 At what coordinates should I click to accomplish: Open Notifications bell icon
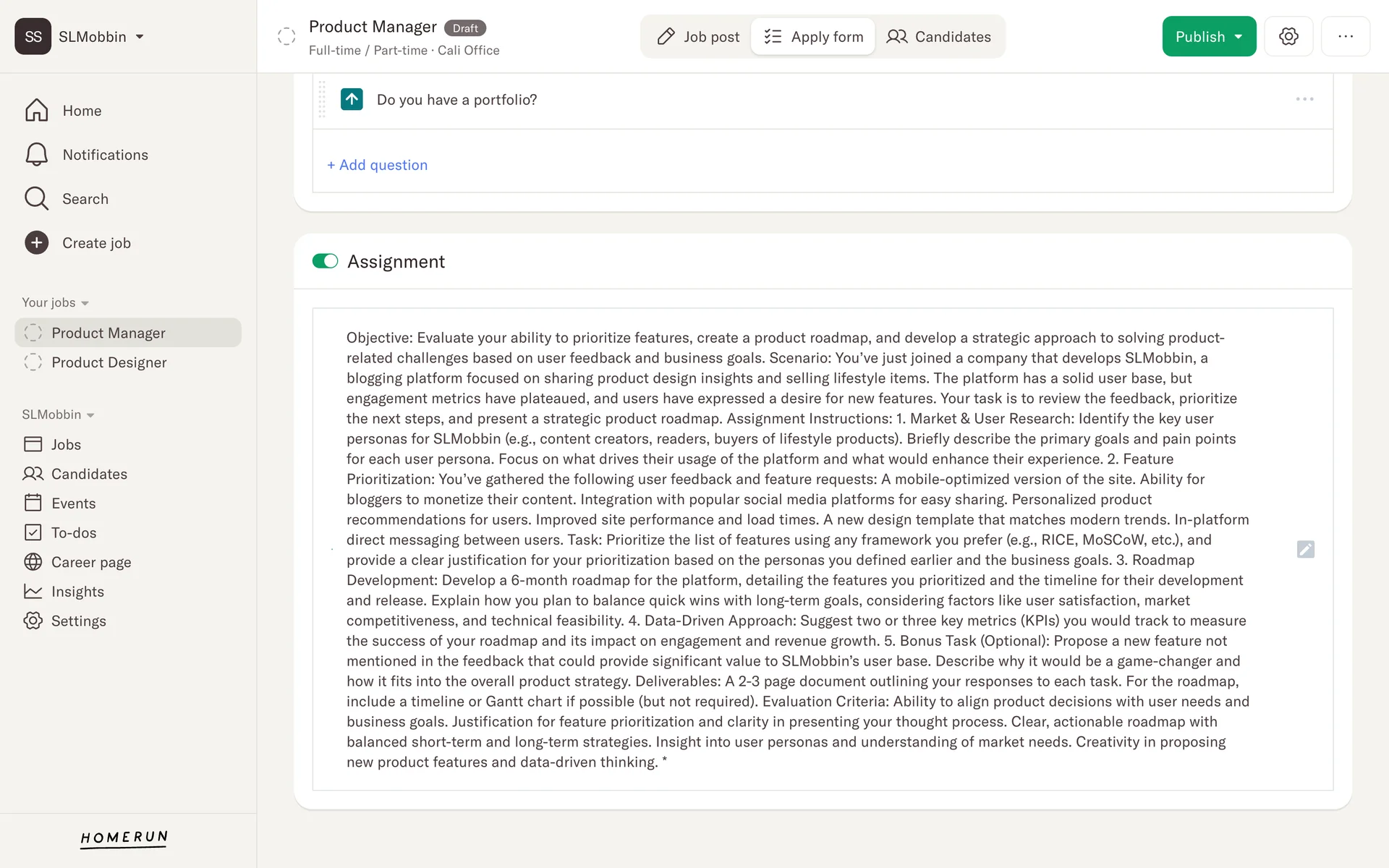click(36, 155)
